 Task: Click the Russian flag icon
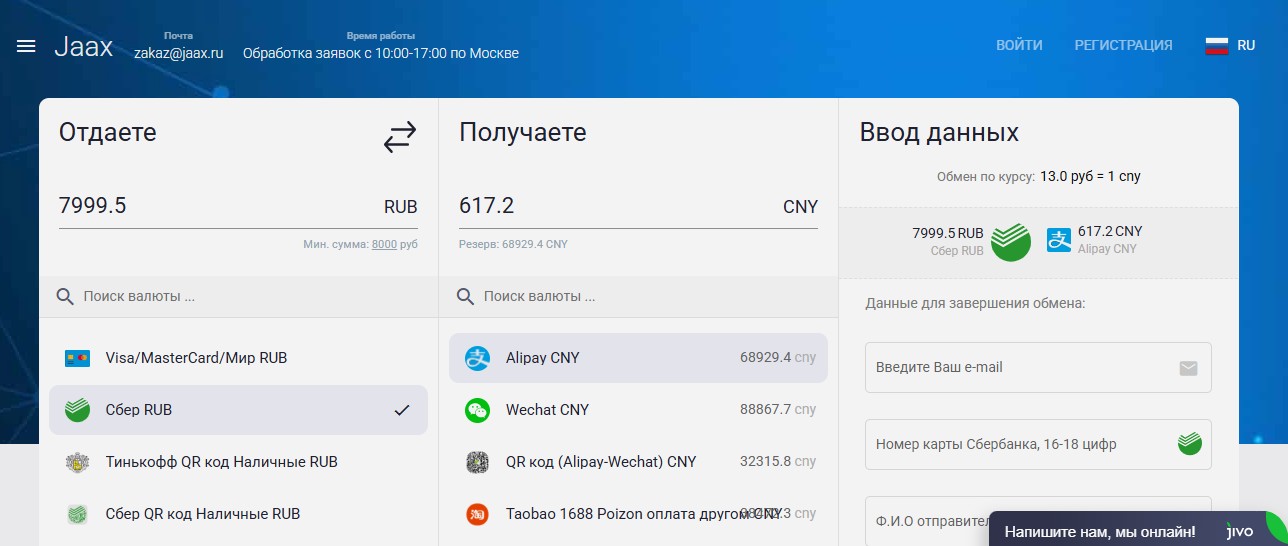(1216, 45)
